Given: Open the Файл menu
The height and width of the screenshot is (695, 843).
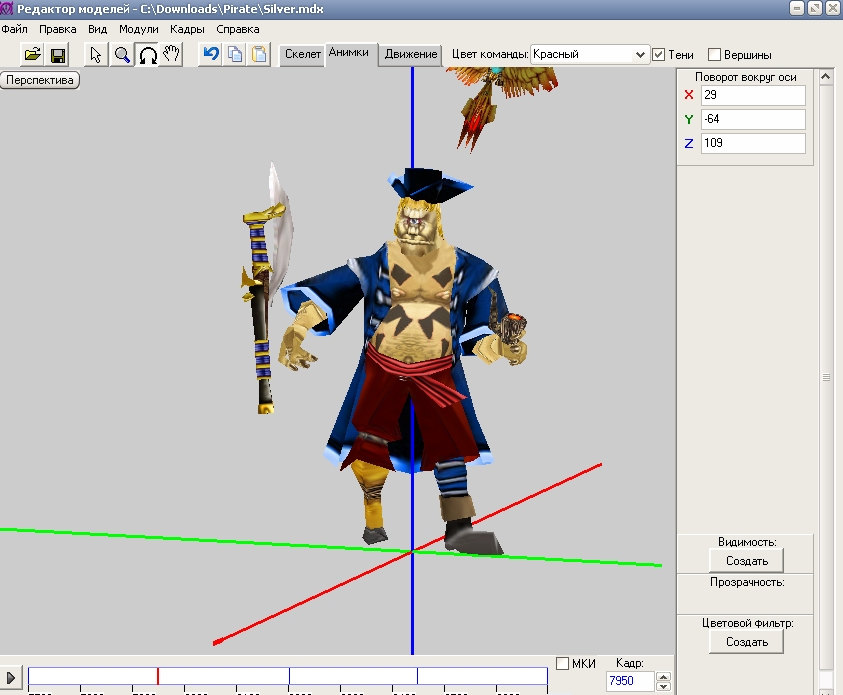Looking at the screenshot, I should coord(15,29).
